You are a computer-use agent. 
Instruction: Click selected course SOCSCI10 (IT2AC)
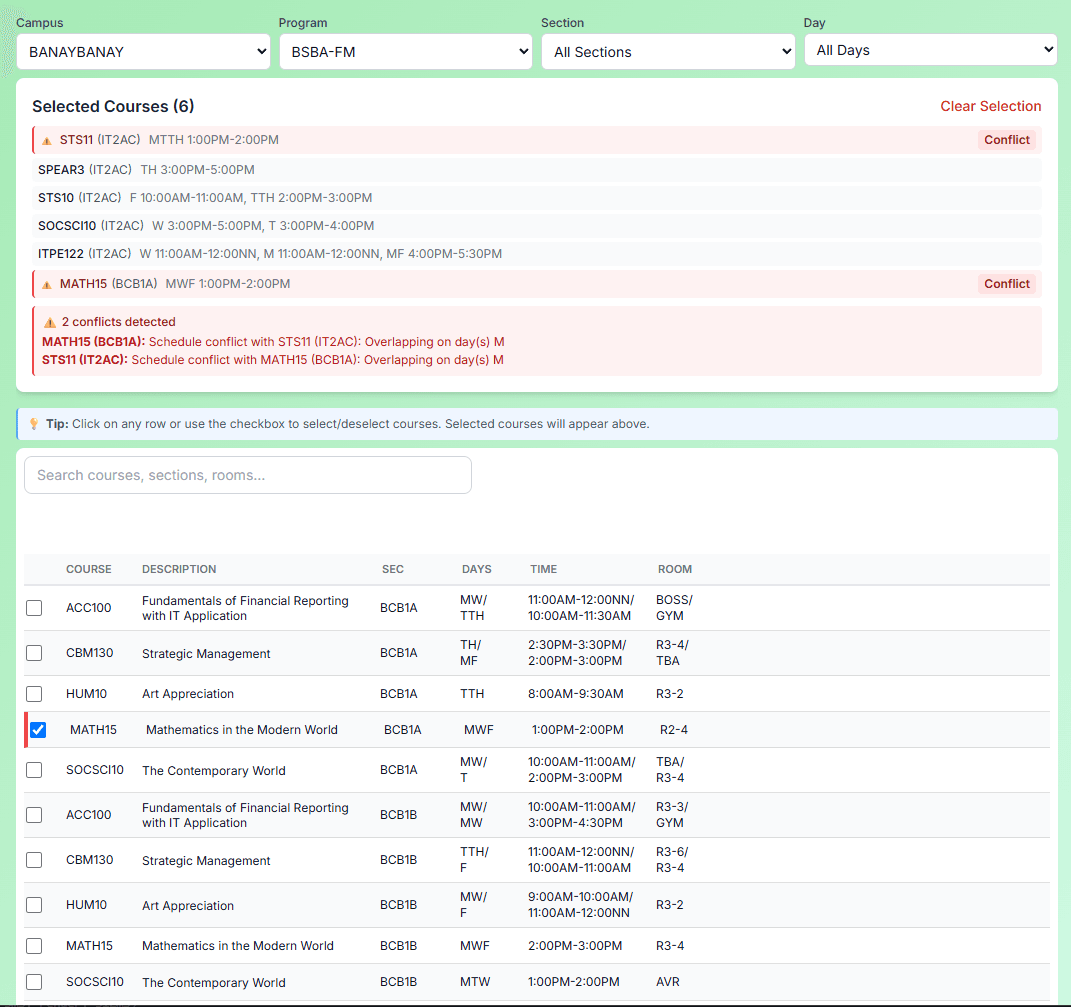pos(536,226)
